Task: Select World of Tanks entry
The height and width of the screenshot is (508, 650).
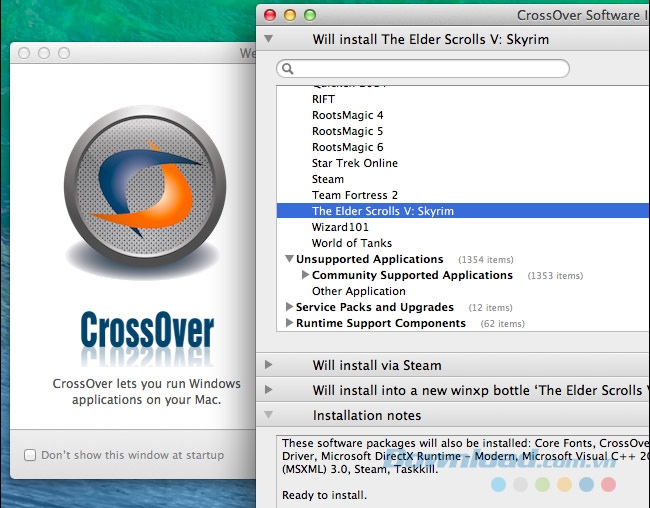Action: click(x=352, y=243)
